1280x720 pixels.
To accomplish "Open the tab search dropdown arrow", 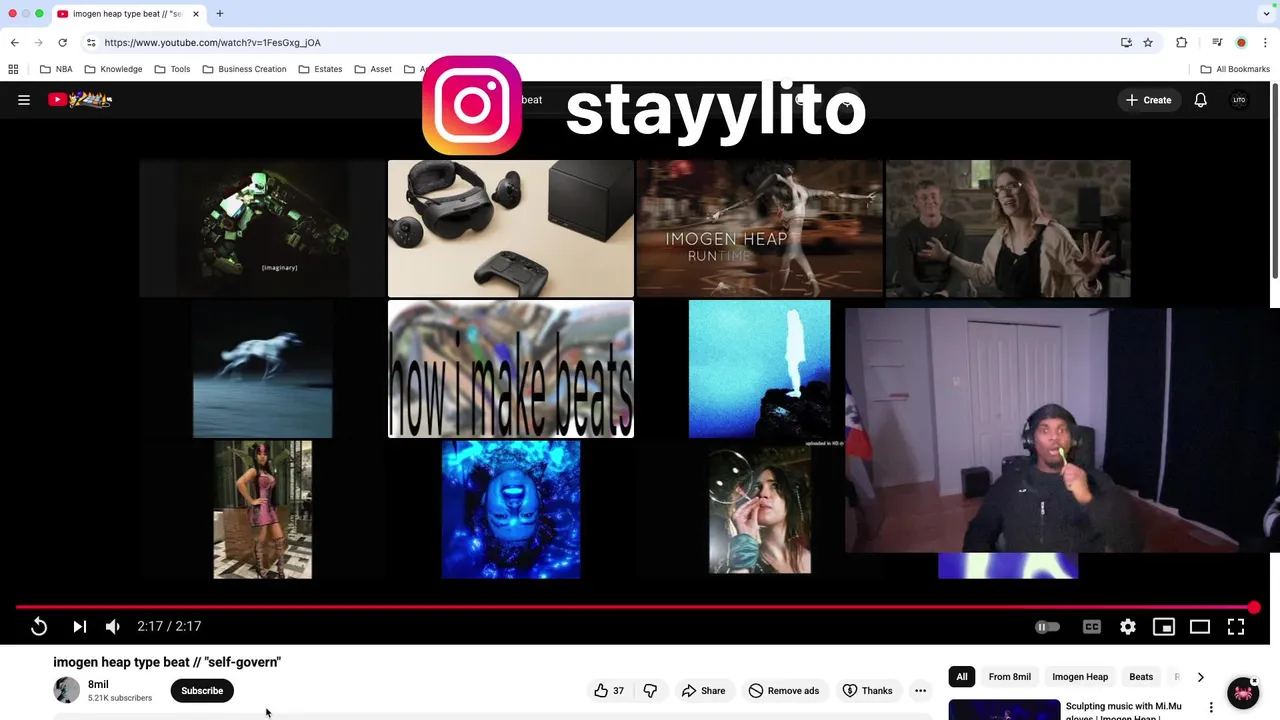I will tap(1266, 14).
